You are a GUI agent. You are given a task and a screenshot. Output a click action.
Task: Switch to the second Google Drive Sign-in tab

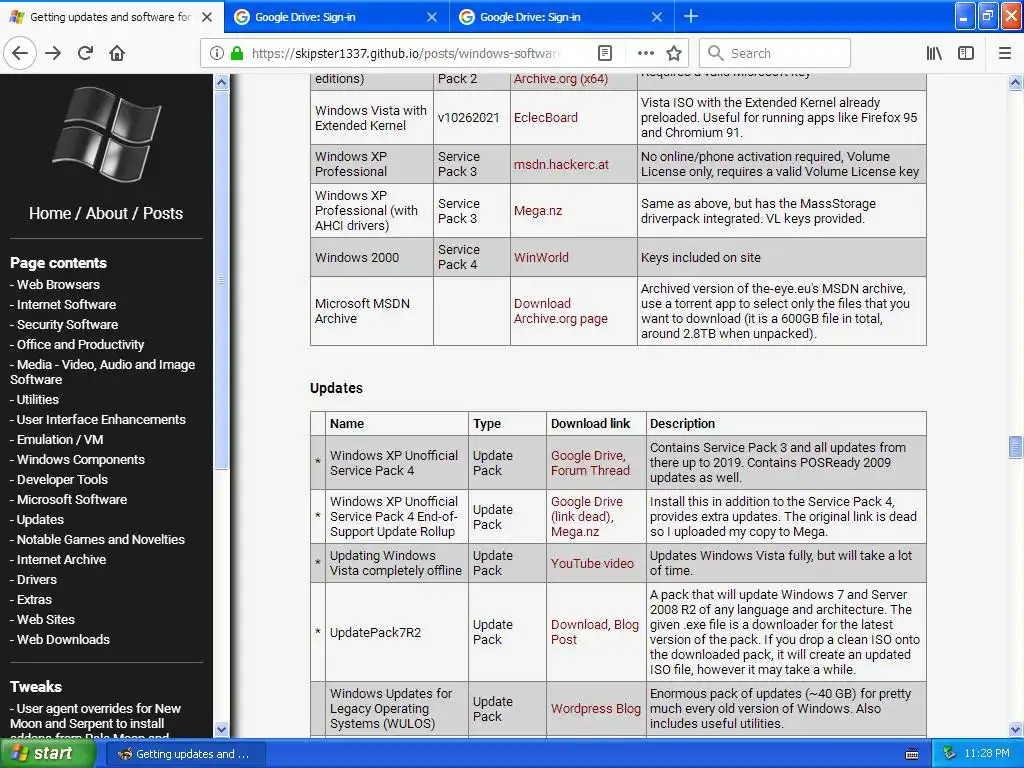point(562,17)
